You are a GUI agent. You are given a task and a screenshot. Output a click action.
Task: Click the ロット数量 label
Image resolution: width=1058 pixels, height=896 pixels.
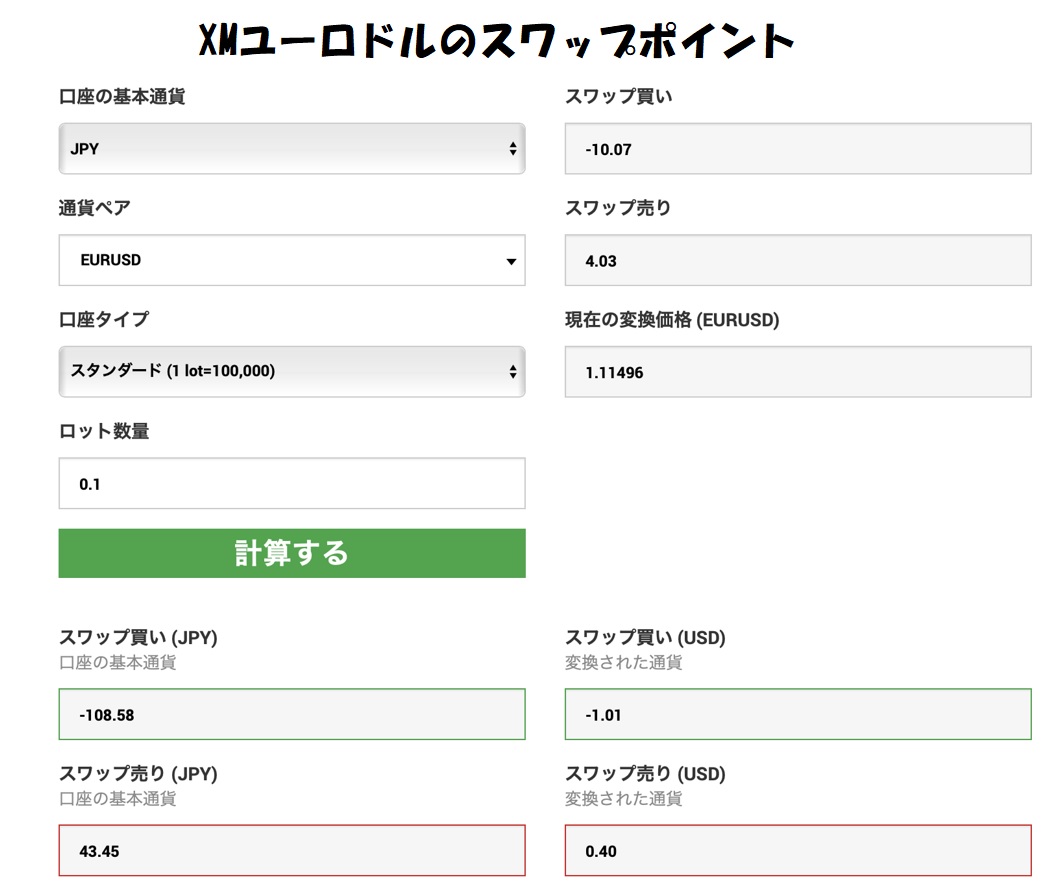tap(104, 431)
